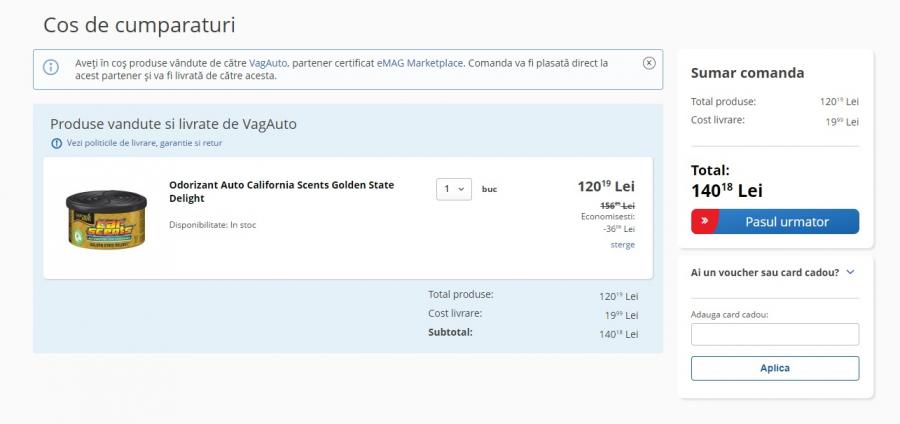Open the California Scents product thumbnail
The width and height of the screenshot is (900, 424).
pos(106,218)
